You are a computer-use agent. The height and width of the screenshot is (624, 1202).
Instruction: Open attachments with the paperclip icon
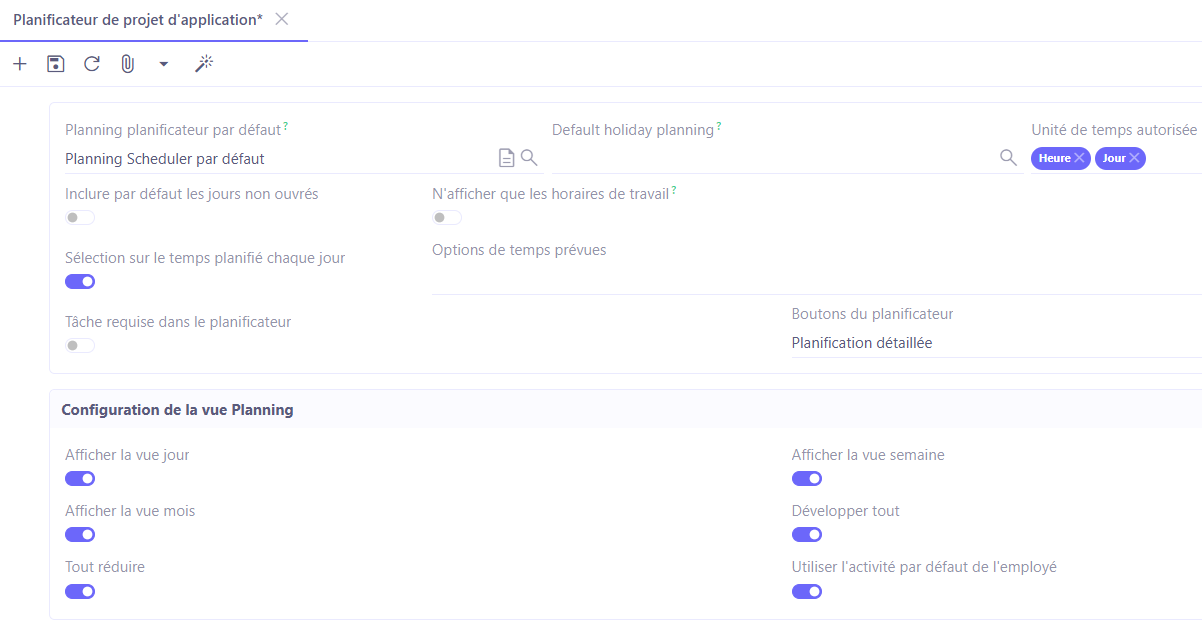point(128,64)
